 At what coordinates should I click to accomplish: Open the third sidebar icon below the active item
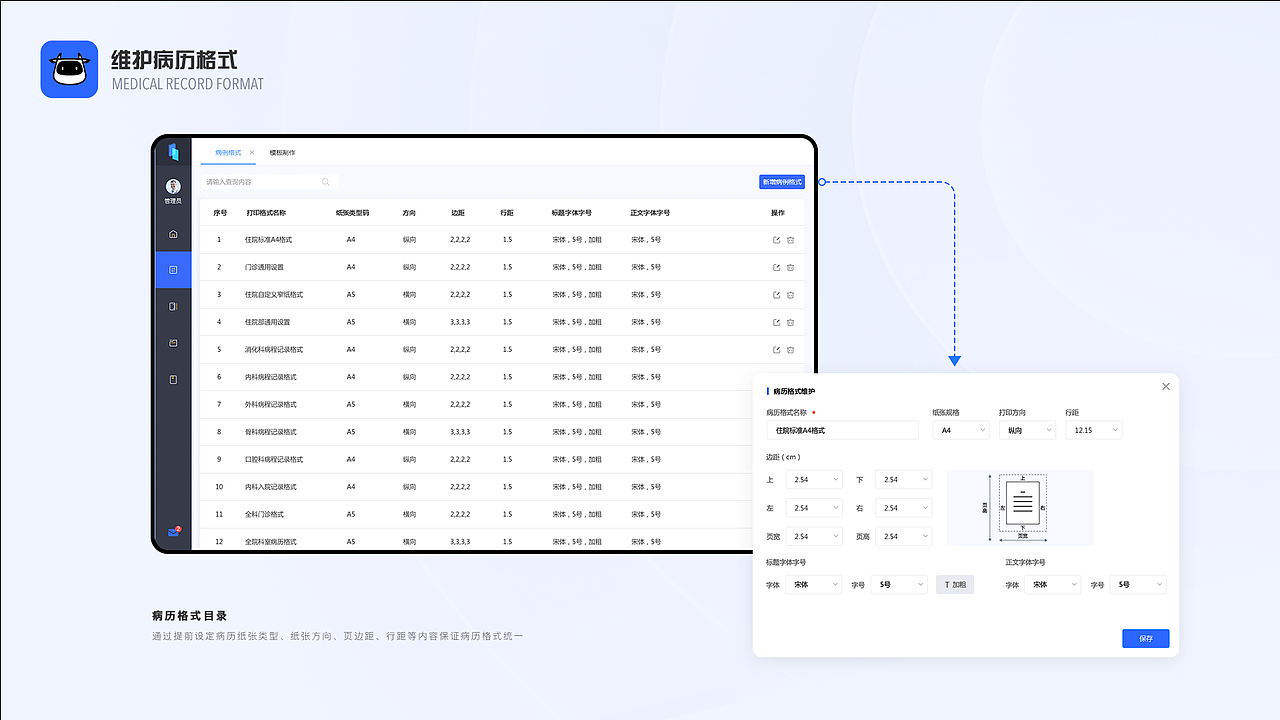173,306
